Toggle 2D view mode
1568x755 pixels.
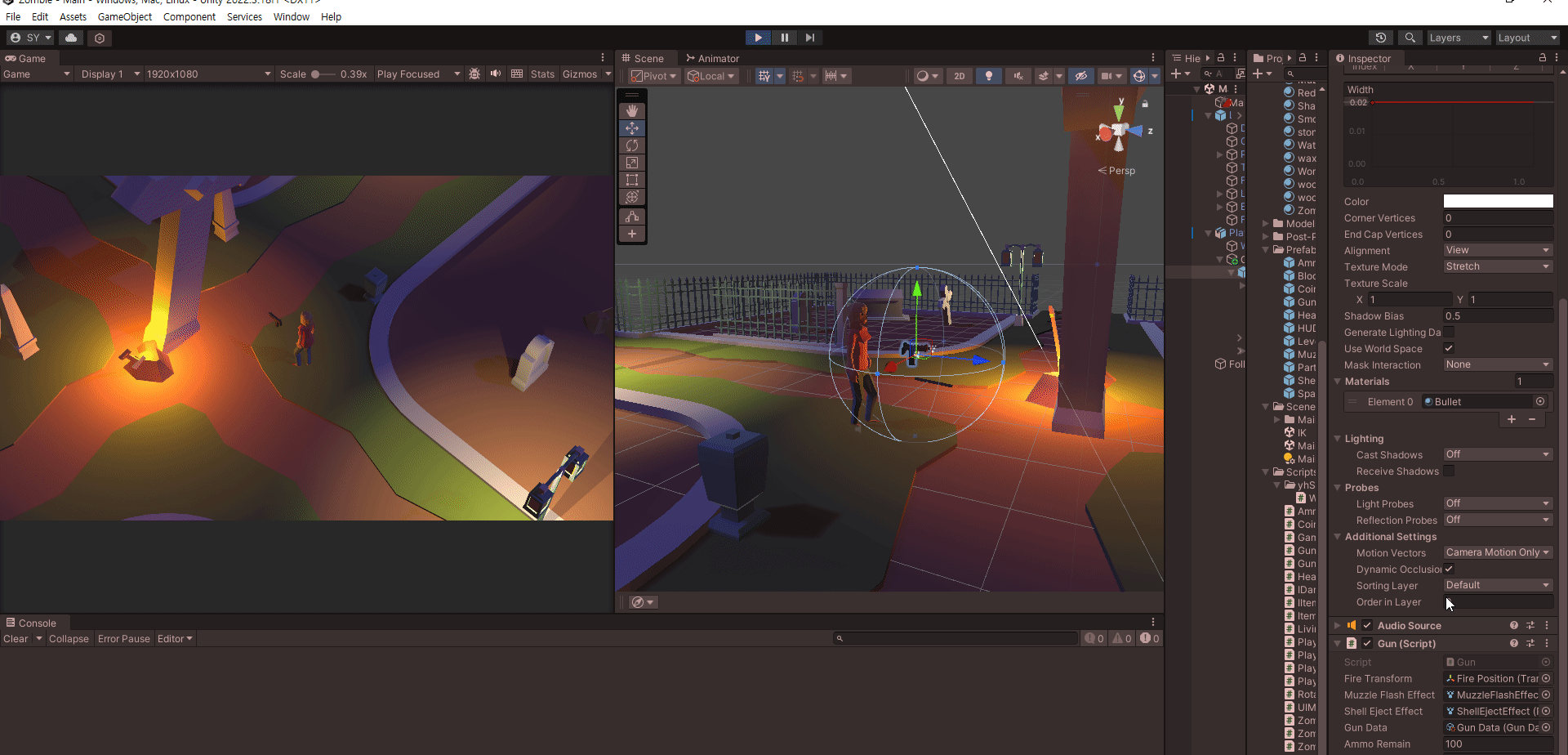pos(960,76)
